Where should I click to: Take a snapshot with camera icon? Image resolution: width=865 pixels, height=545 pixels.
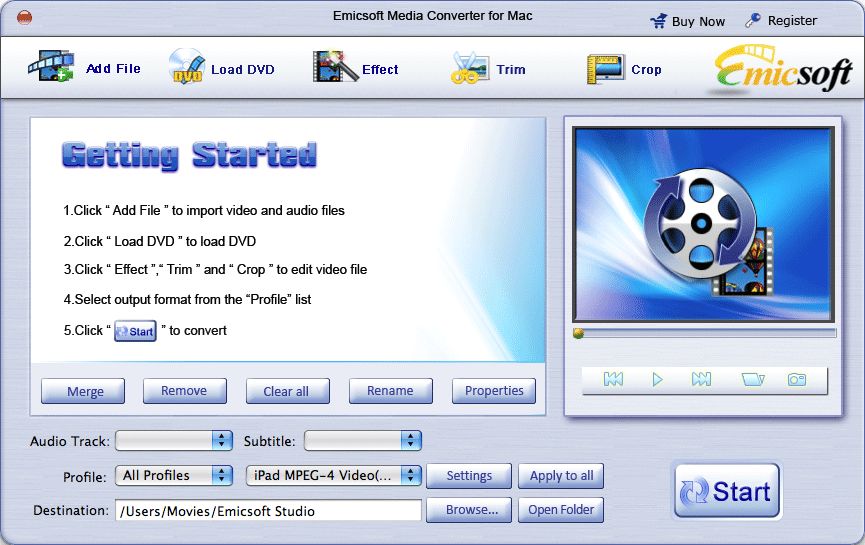tap(797, 379)
